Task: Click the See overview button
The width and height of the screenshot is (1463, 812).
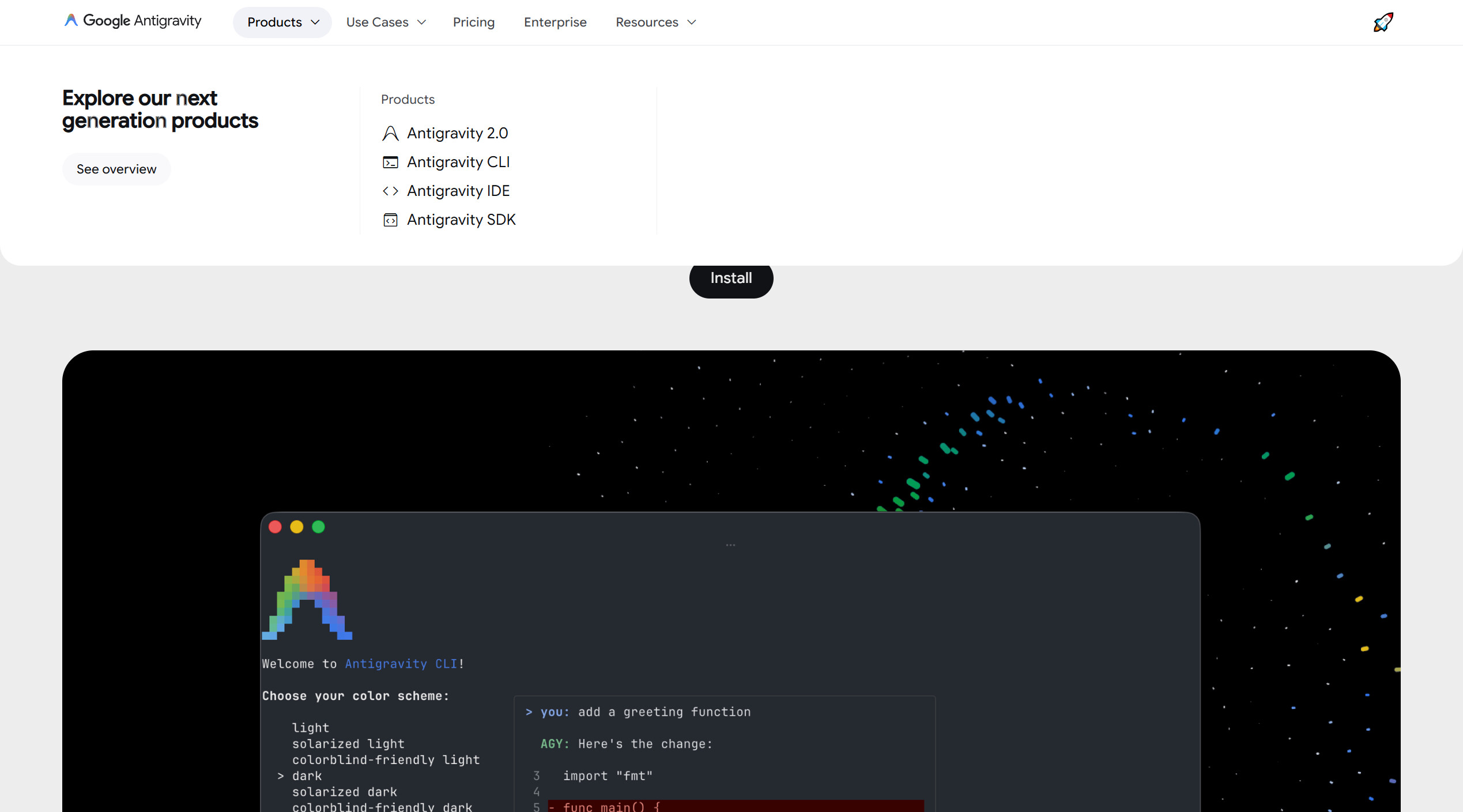Action: point(116,169)
